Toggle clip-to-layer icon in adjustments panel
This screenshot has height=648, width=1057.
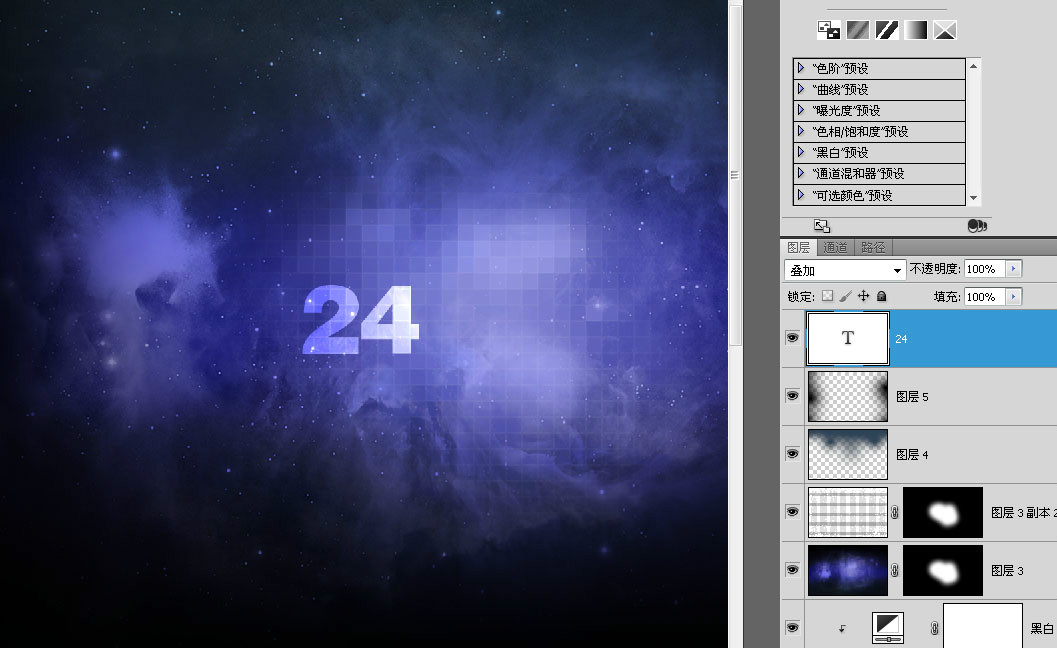point(977,226)
